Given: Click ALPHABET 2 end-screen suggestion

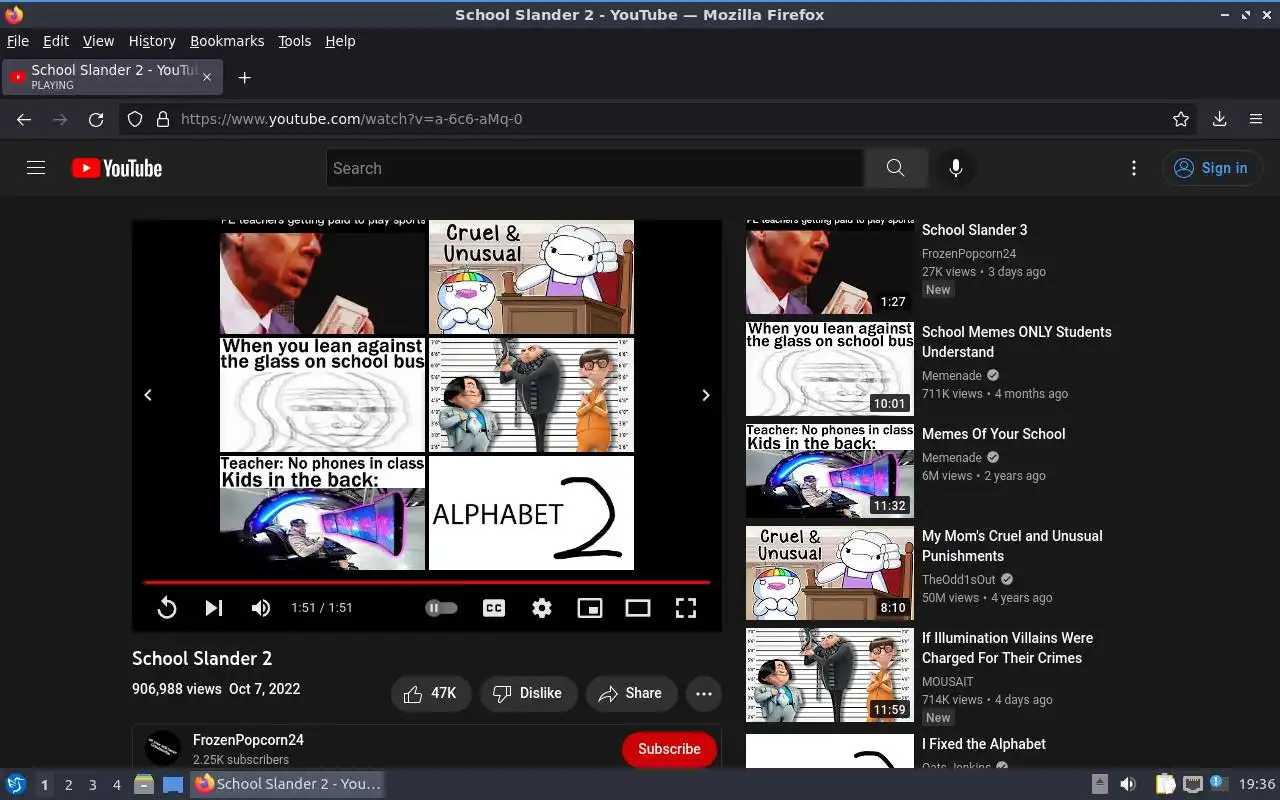Looking at the screenshot, I should [531, 513].
